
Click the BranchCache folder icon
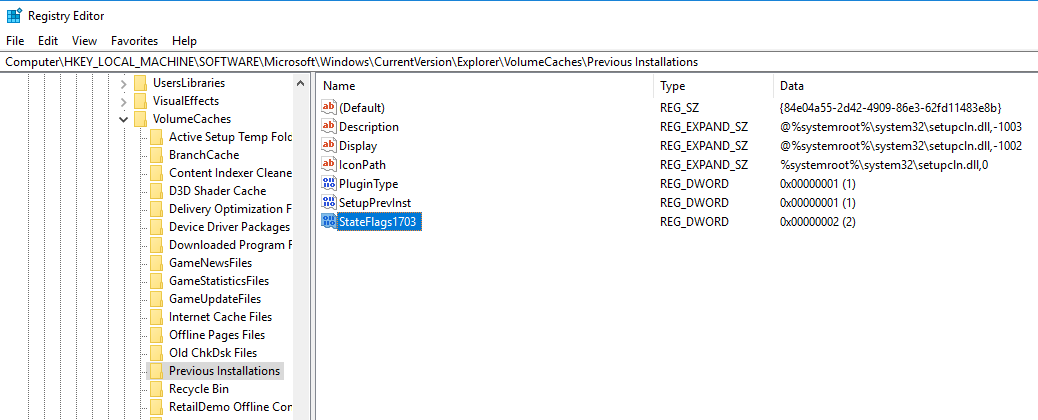(156, 154)
